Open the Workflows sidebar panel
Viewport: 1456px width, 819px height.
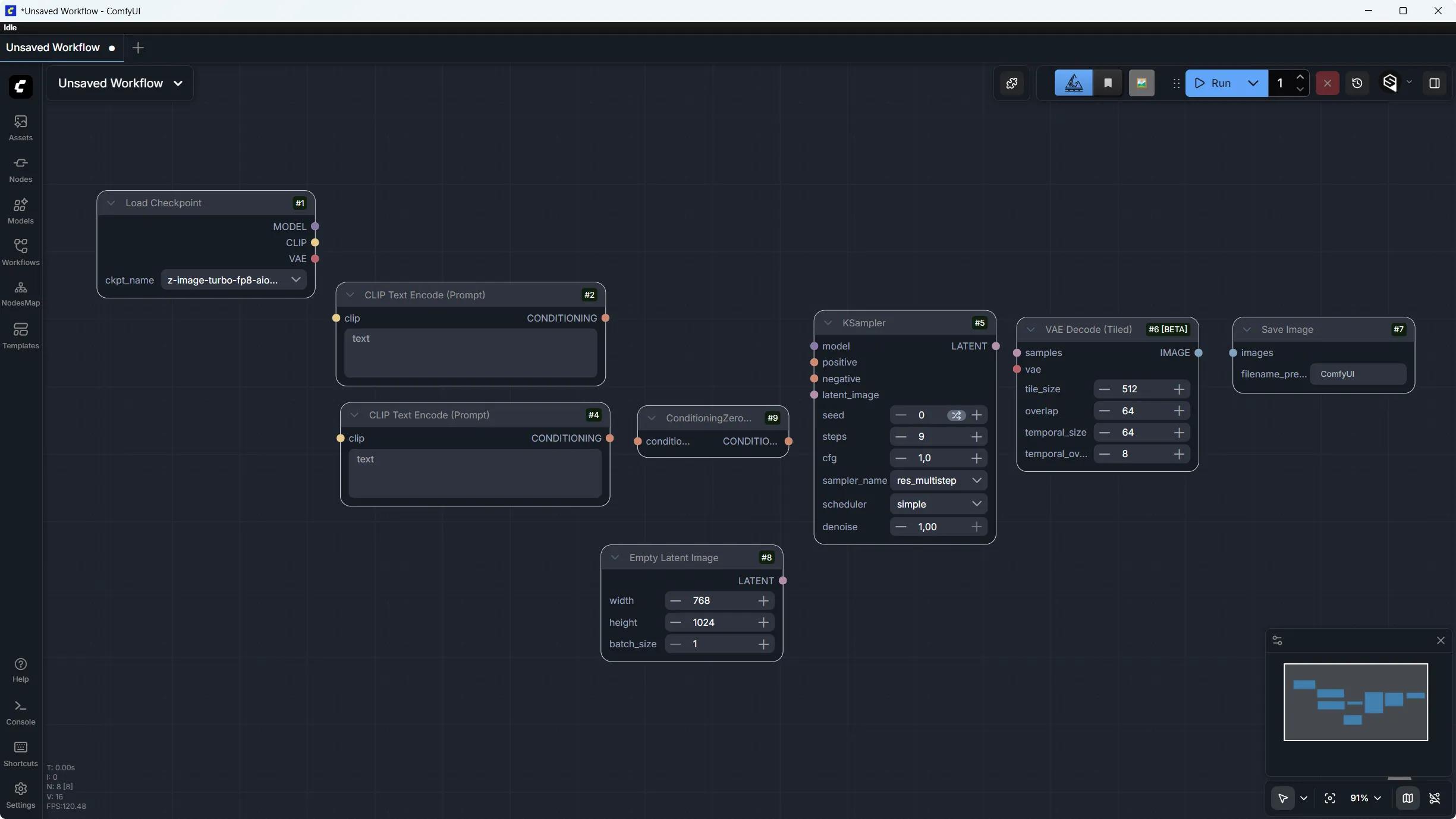point(21,253)
